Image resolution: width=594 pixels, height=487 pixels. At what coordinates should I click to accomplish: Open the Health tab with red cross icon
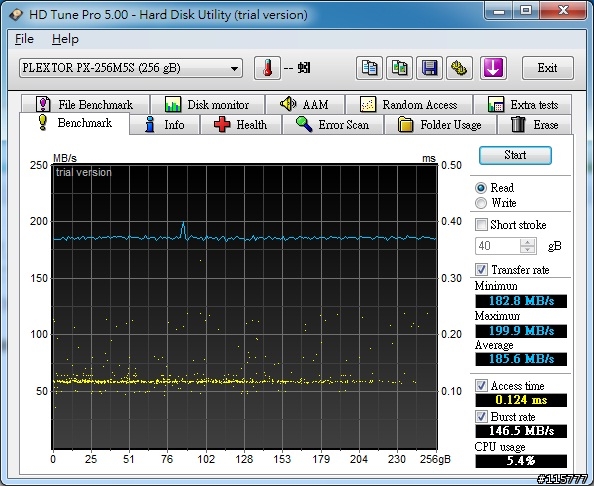241,125
